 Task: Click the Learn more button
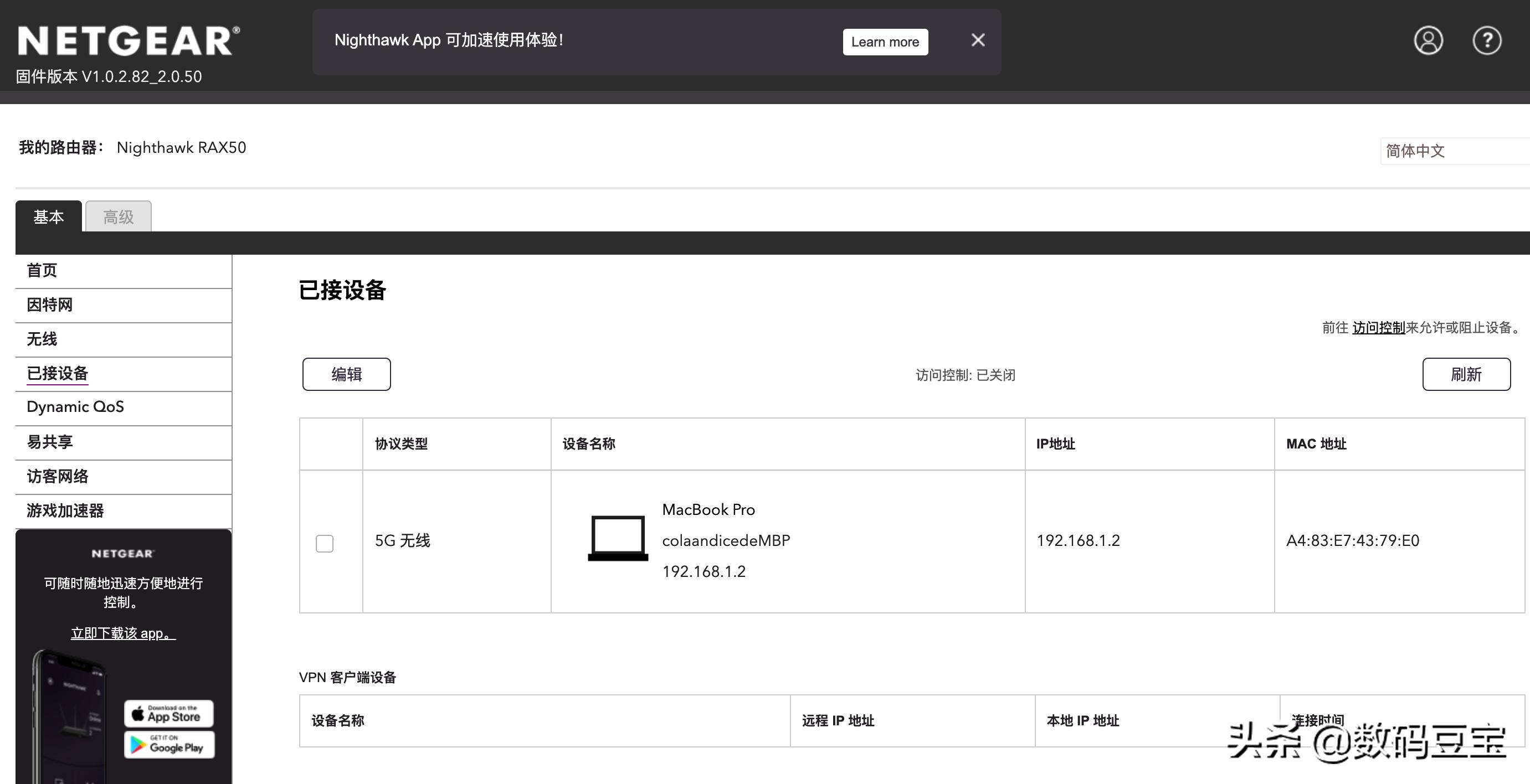885,42
